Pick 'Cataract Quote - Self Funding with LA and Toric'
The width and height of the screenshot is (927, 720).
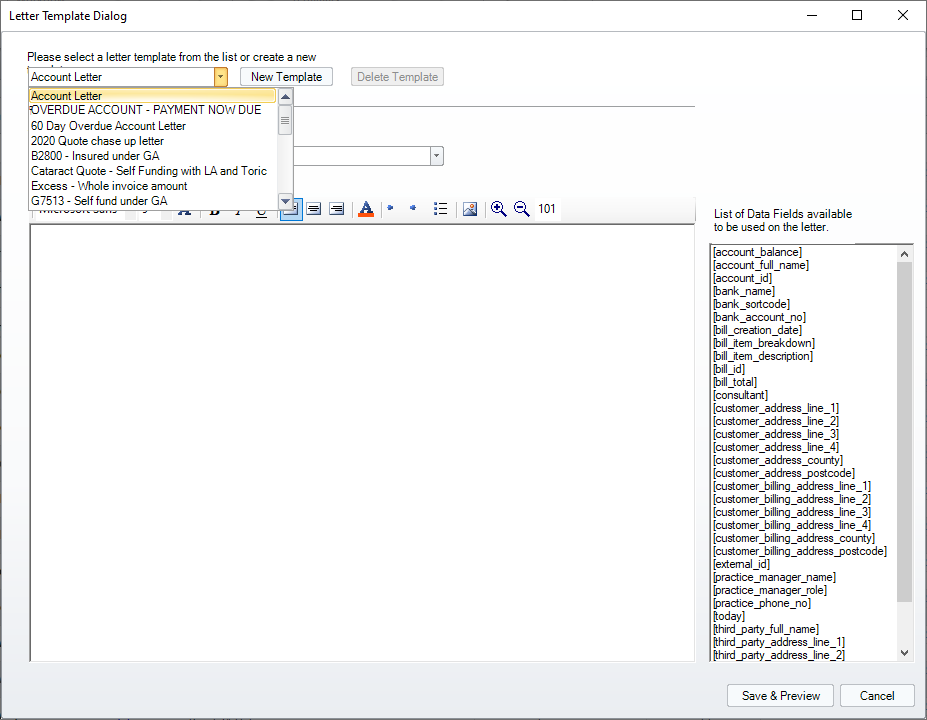tap(149, 171)
